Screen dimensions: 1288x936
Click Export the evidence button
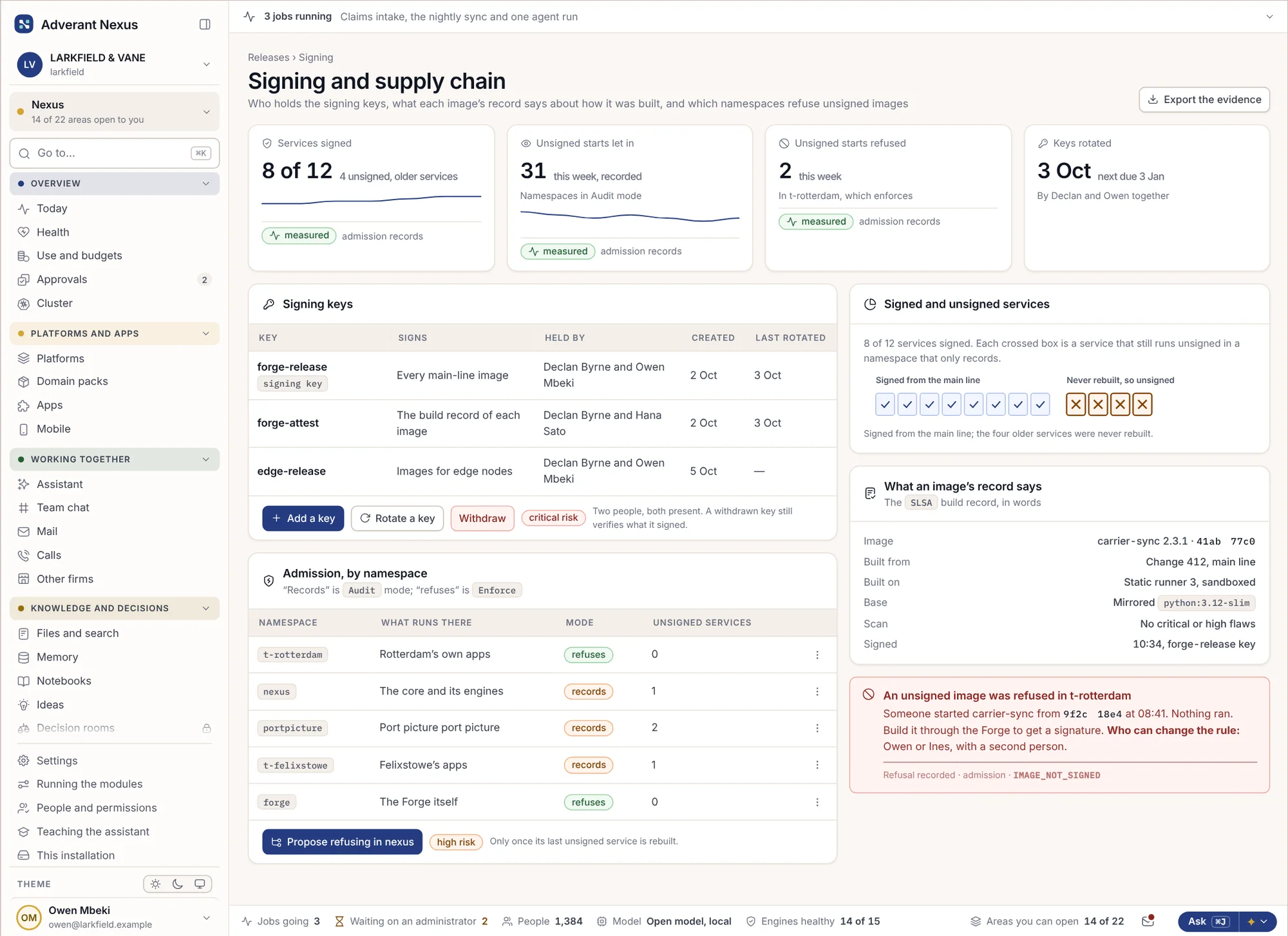coord(1204,100)
